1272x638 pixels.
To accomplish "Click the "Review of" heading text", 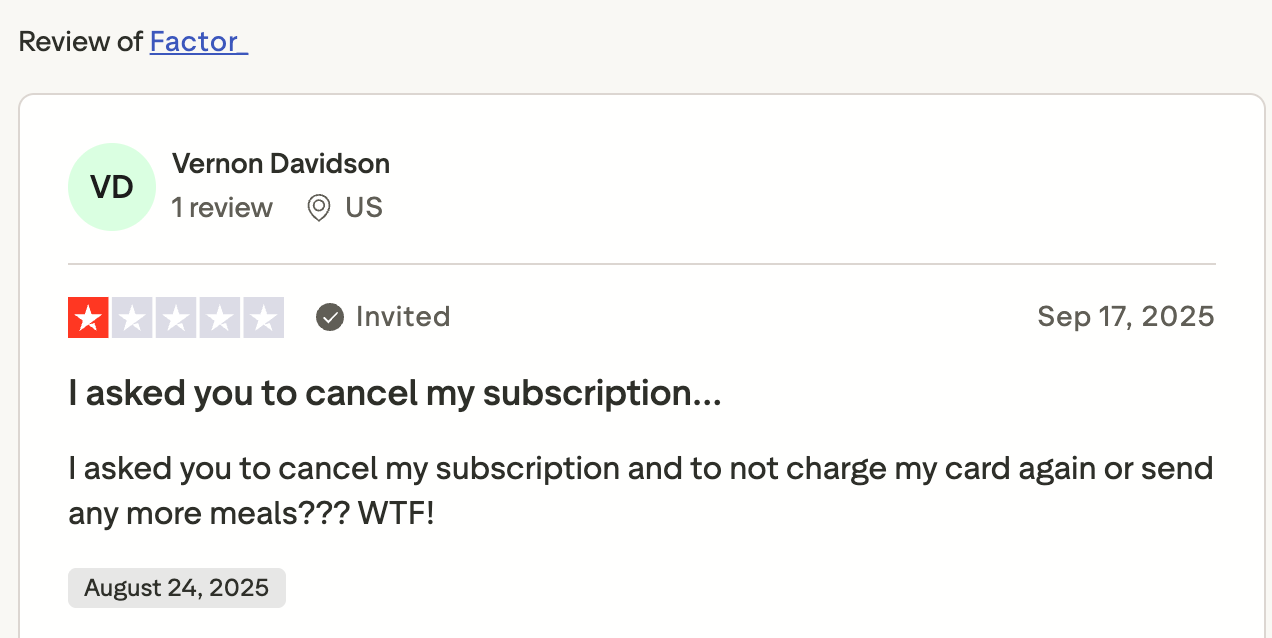I will coord(81,42).
